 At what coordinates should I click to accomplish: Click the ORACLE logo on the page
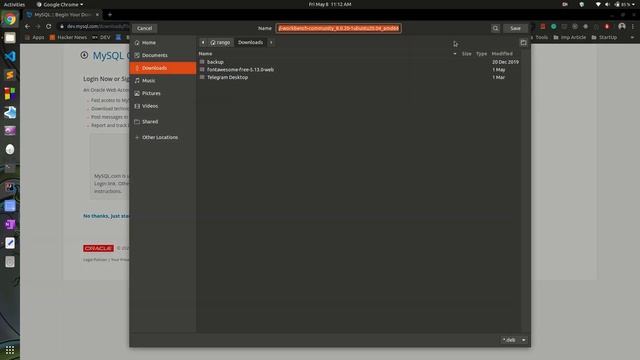click(98, 248)
